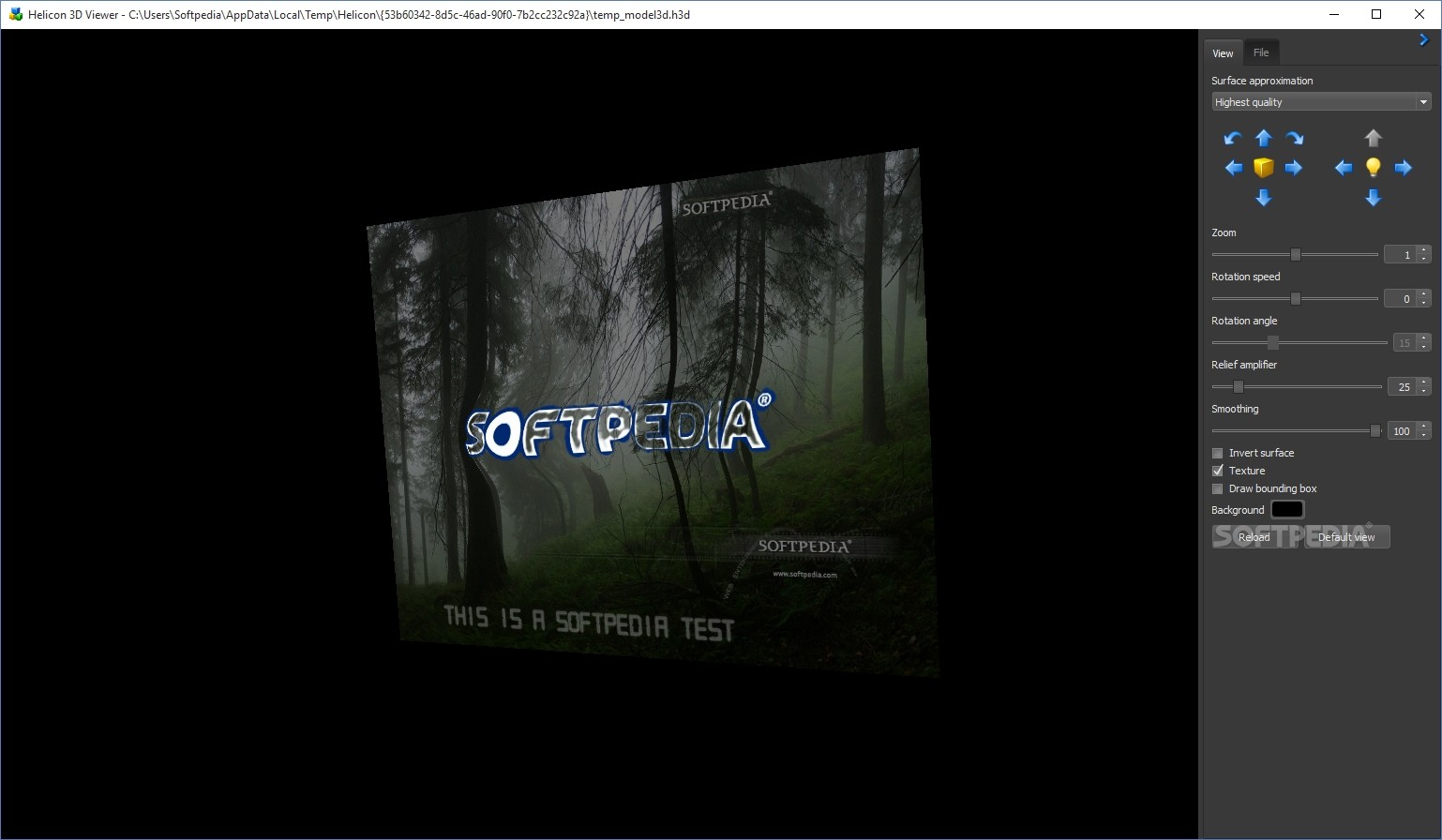
Task: Click the Smoothing value field
Action: point(1403,431)
